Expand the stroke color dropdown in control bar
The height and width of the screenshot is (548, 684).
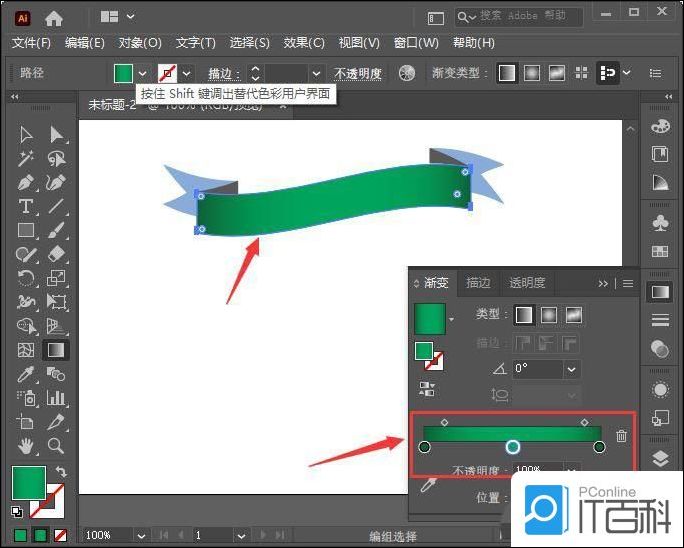pos(187,73)
